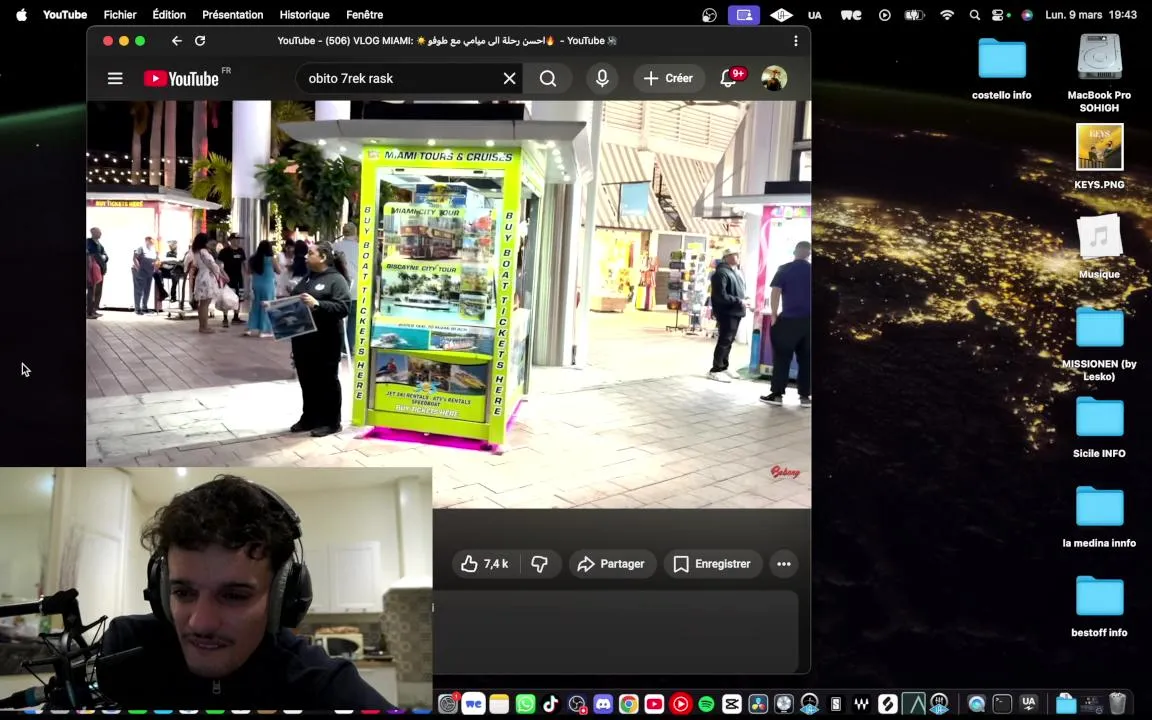Screen dimensions: 1152x720
Task: Open System Settings from the Dock
Action: pyautogui.click(x=447, y=704)
